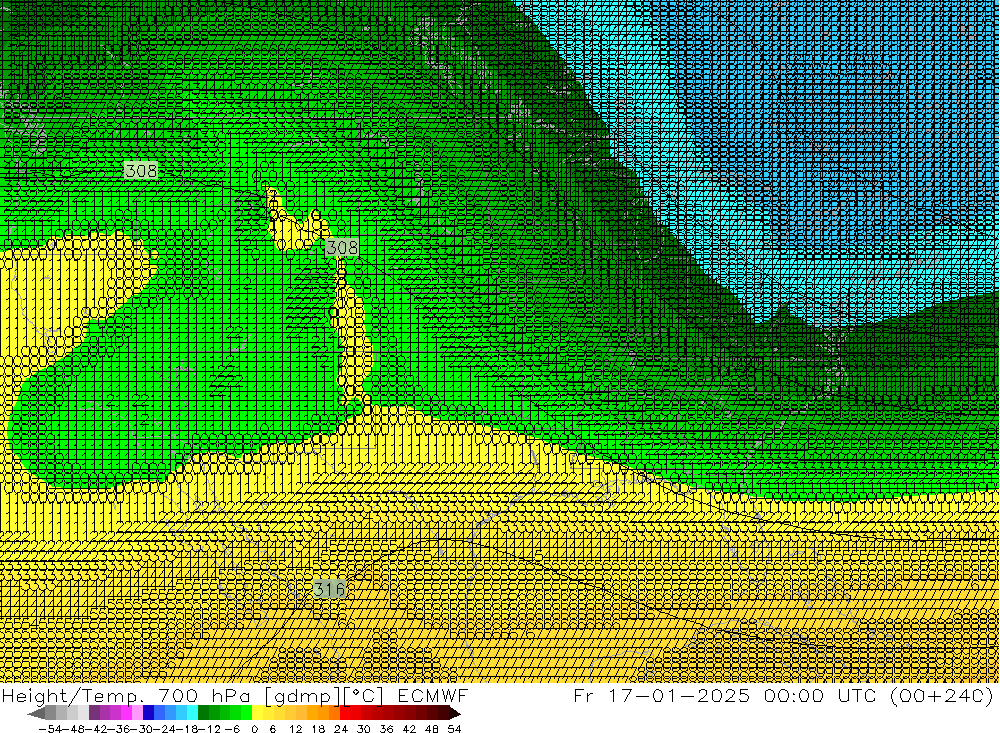This screenshot has height=733, width=1000.
Task: Click the '0' tick label on colorbar
Action: pyautogui.click(x=254, y=729)
